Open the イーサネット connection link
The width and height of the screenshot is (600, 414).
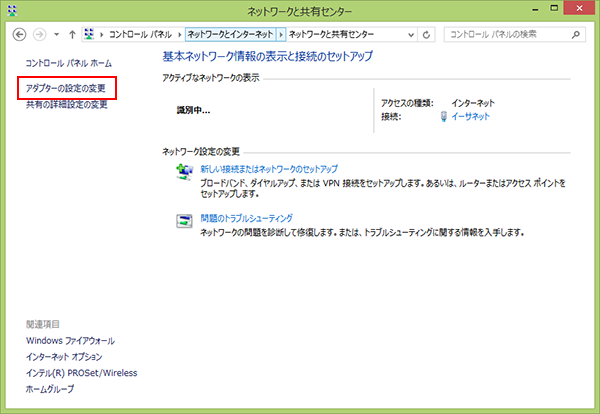470,116
